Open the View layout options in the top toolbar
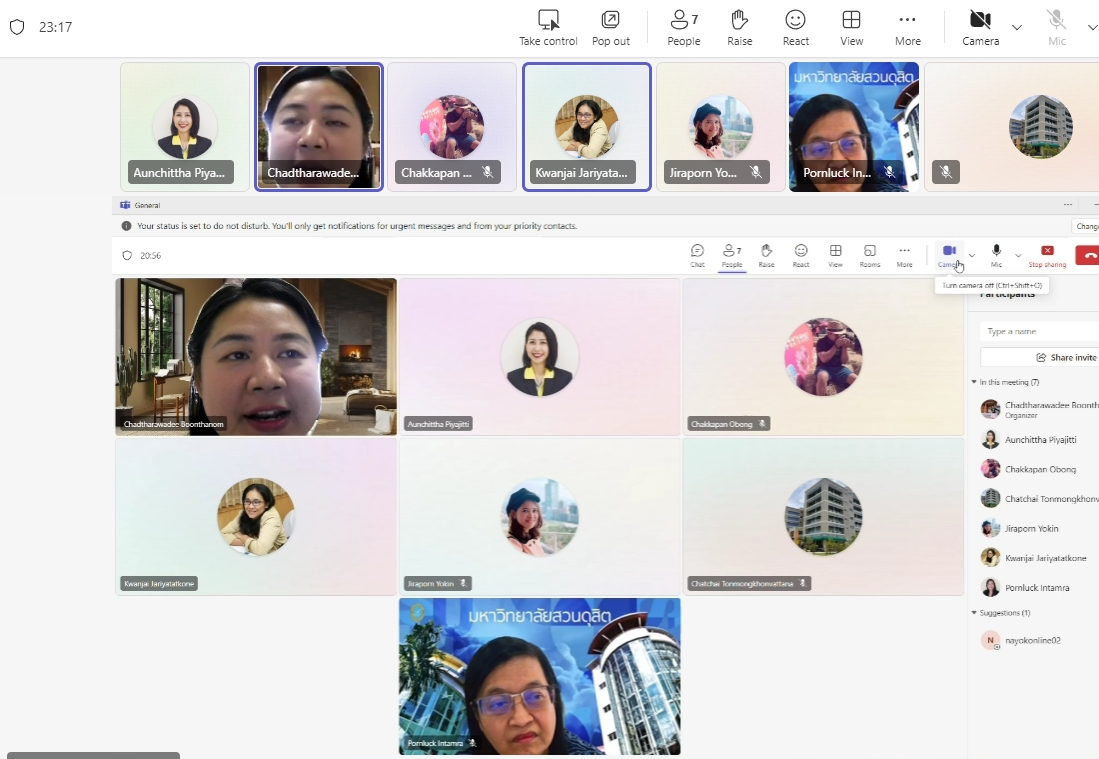The width and height of the screenshot is (1099, 759). point(852,28)
